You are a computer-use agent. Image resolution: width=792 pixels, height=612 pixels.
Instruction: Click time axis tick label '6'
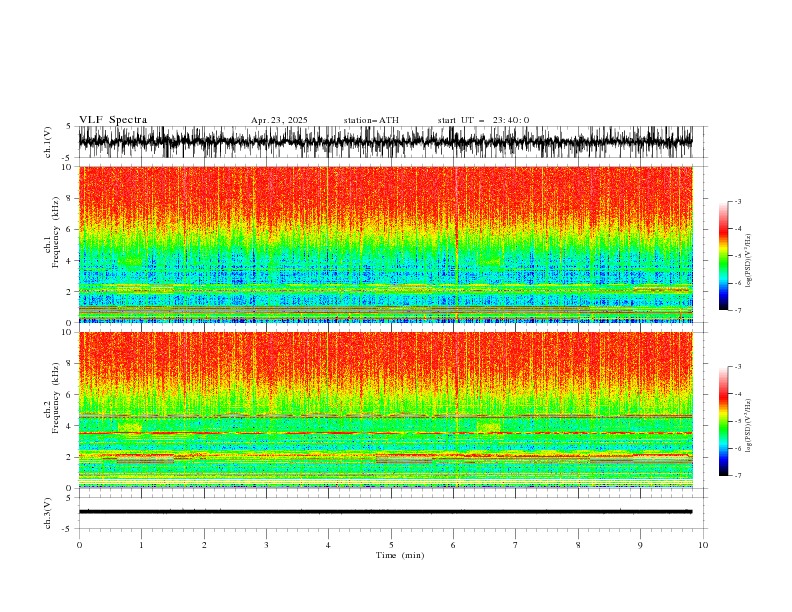coord(453,545)
